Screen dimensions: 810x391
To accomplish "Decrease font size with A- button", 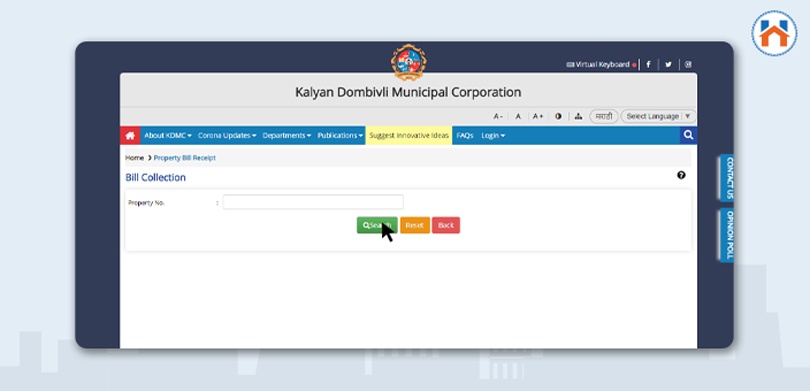I will pos(497,116).
